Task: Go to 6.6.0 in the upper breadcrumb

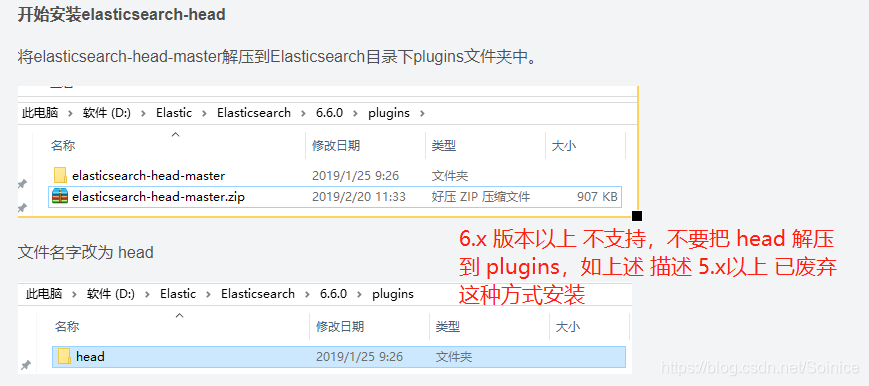Action: pyautogui.click(x=330, y=113)
